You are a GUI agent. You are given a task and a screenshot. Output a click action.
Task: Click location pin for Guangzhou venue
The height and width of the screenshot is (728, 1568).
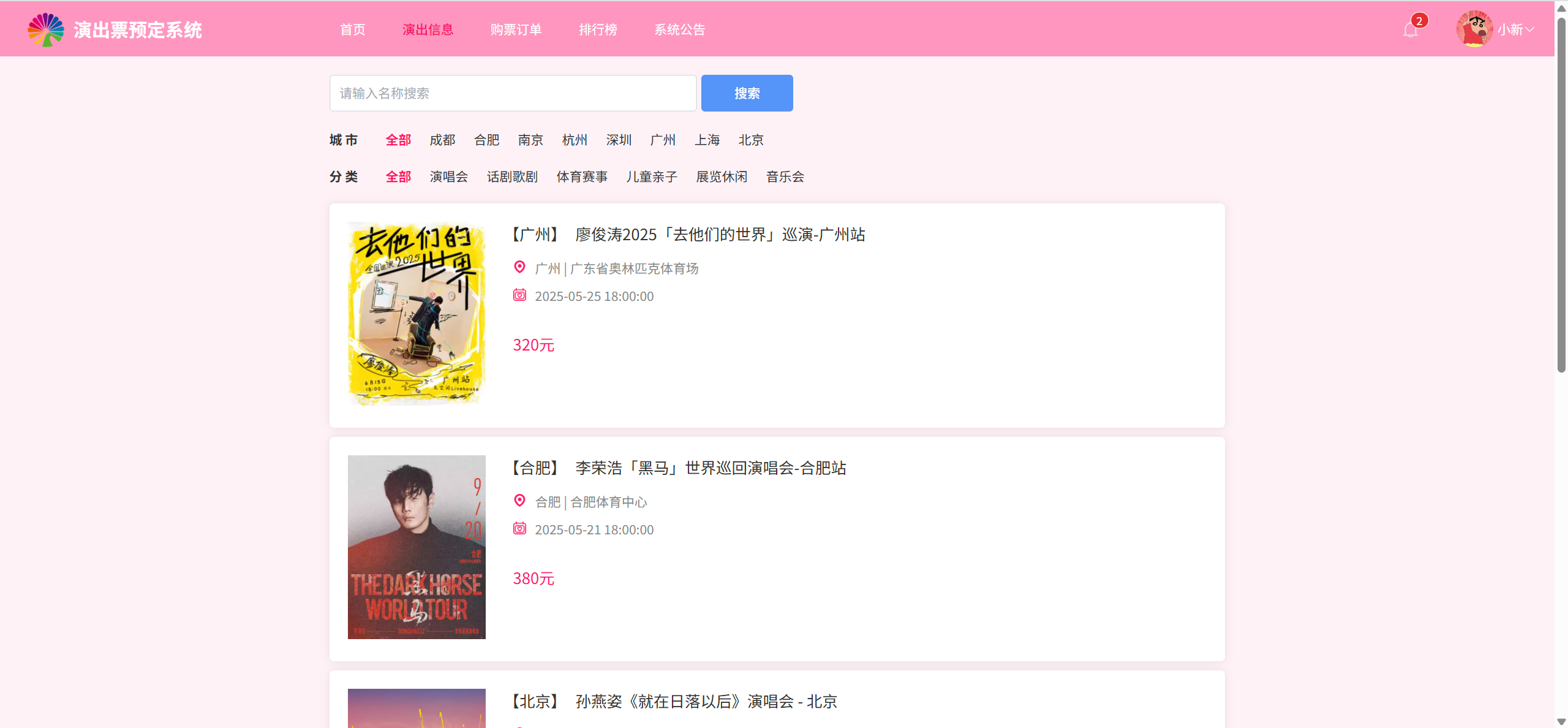coord(519,267)
